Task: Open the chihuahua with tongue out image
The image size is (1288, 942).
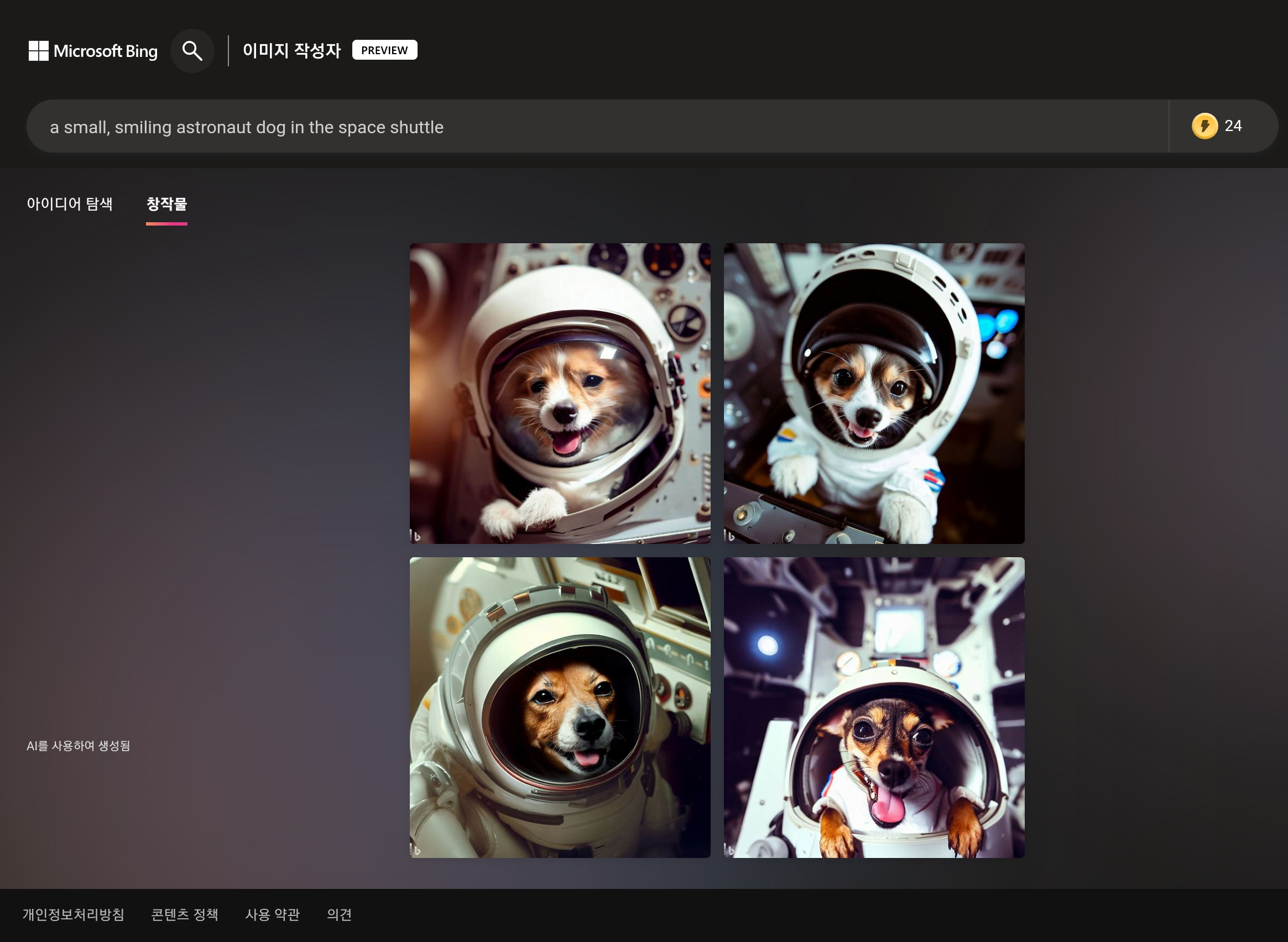Action: point(874,708)
